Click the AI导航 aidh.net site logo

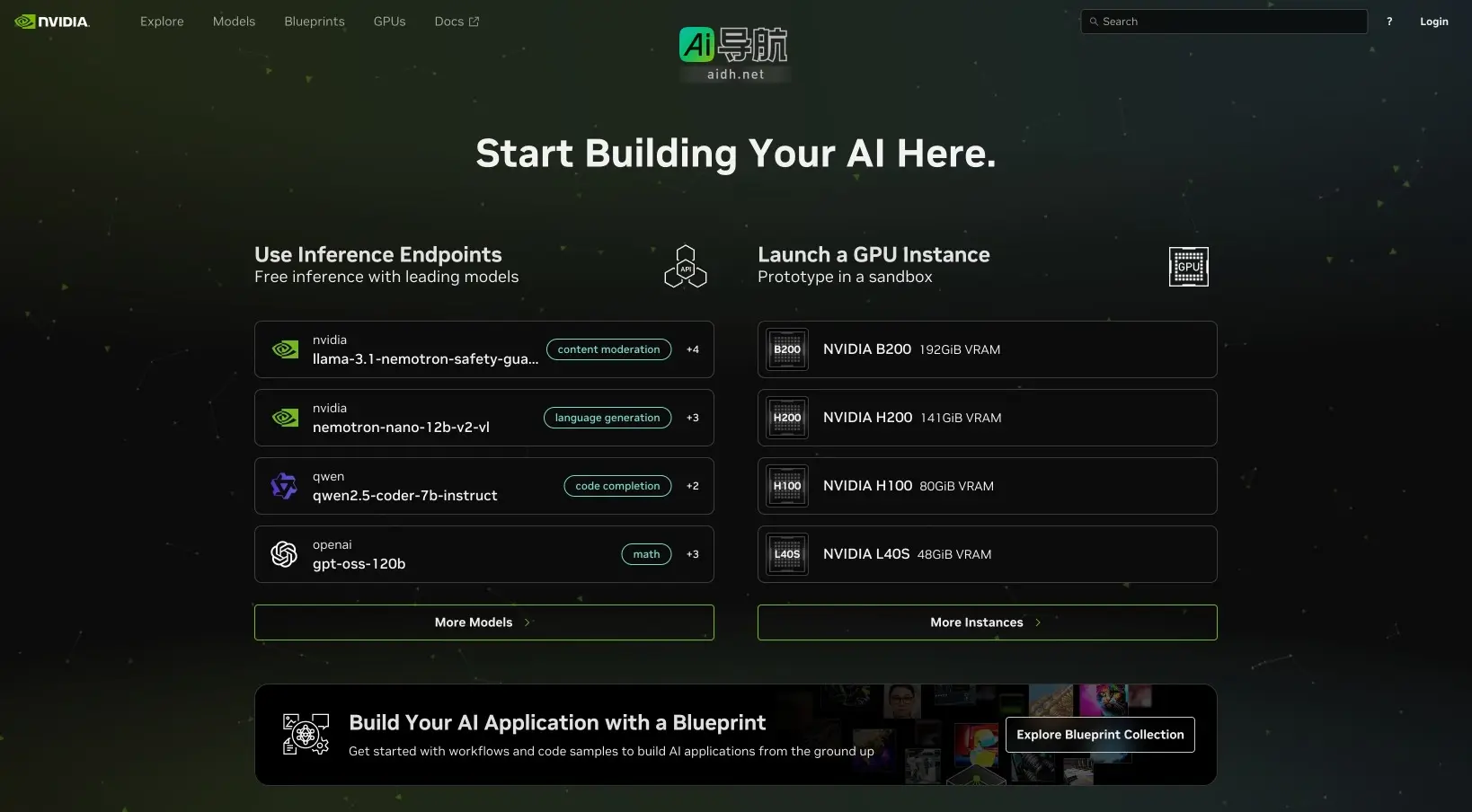pos(734,52)
